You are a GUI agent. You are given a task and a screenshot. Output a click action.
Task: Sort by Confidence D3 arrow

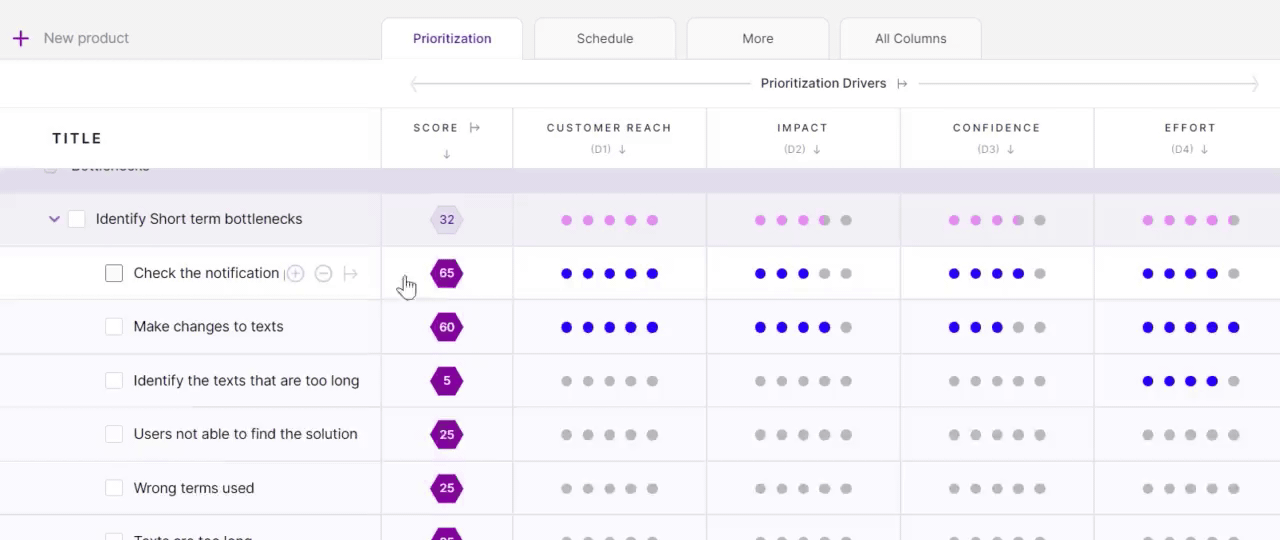pos(1010,150)
